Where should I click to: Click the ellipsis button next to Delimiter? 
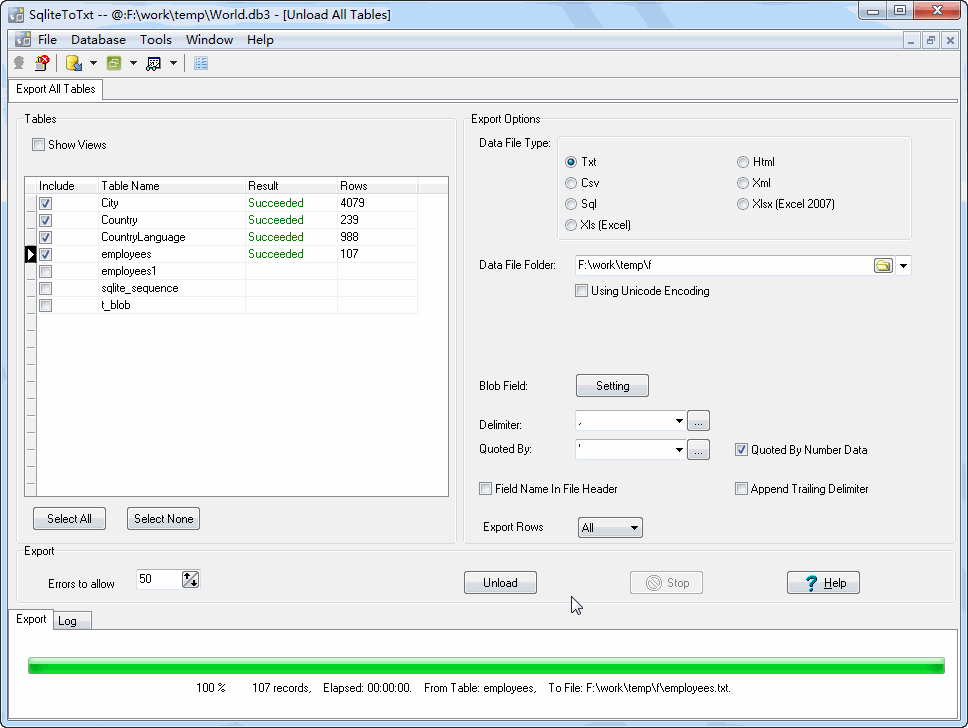[x=698, y=421]
